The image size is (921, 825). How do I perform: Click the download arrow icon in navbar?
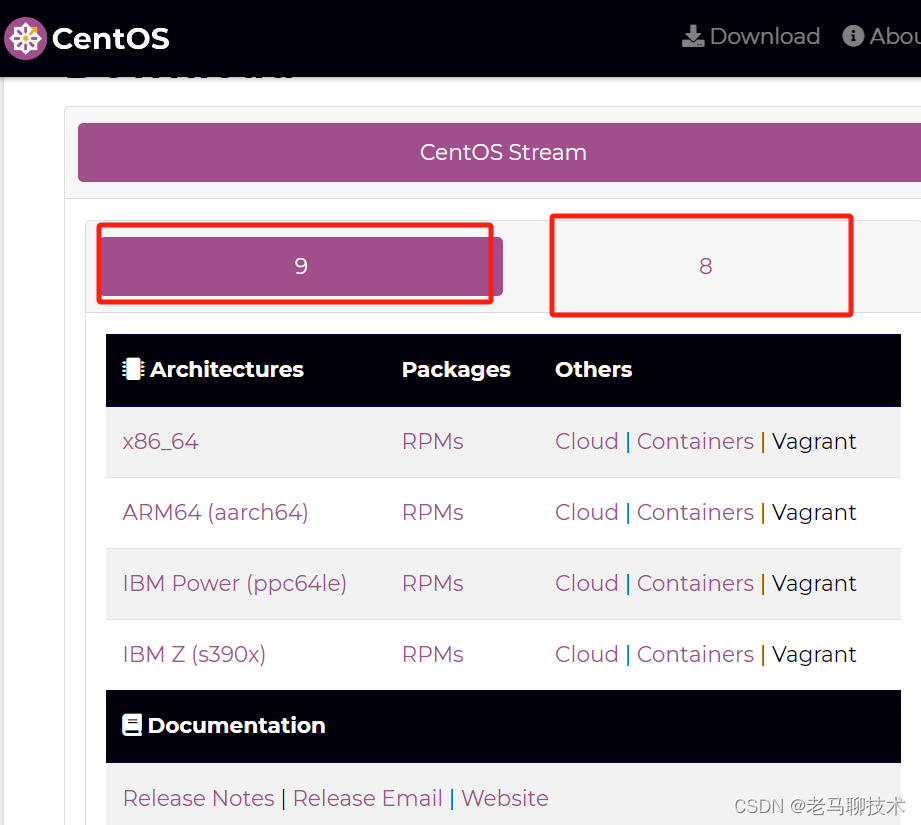point(693,36)
